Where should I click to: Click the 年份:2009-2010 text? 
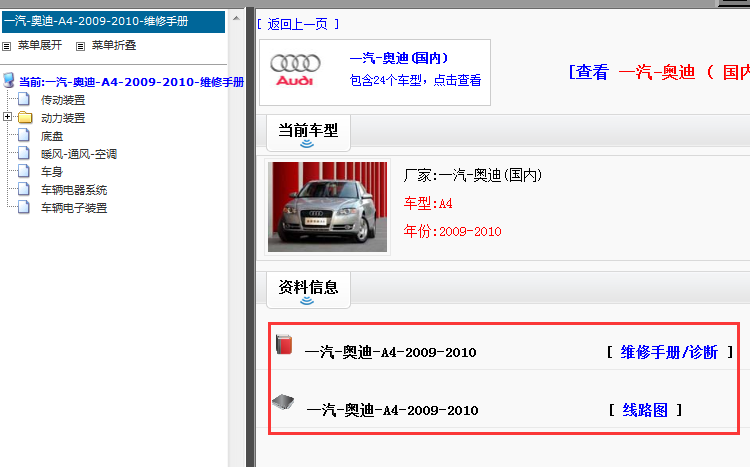coord(452,231)
